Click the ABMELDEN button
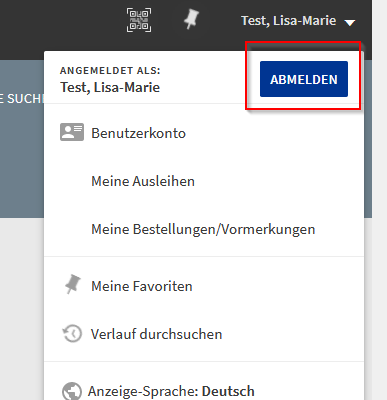The height and width of the screenshot is (400, 387). point(304,79)
